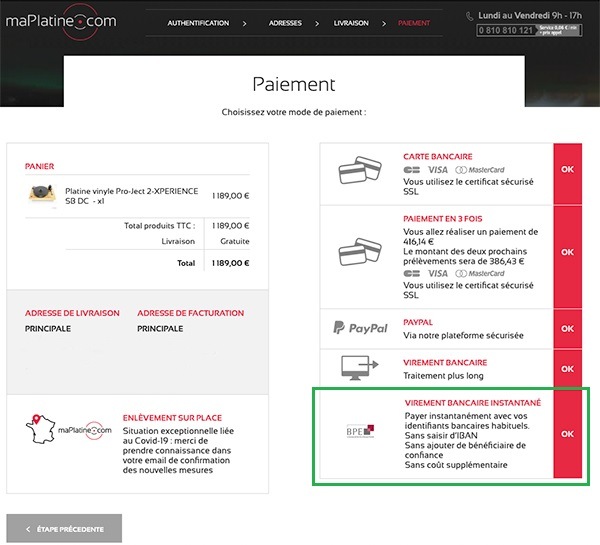Click the PayPal logo
This screenshot has width=600, height=545.
[x=359, y=327]
